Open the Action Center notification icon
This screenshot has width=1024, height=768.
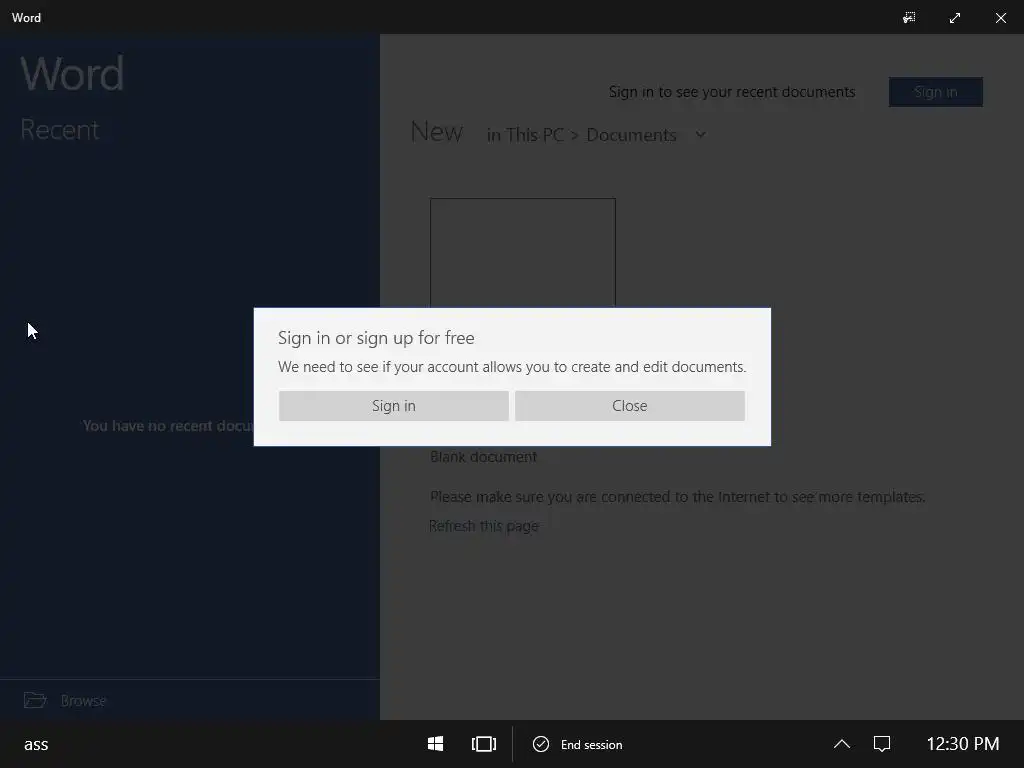(x=882, y=744)
